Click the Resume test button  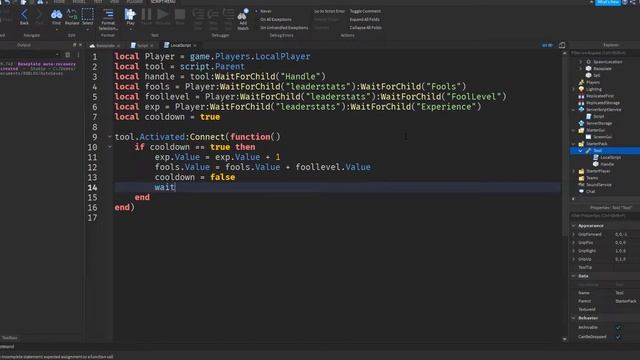coord(162,17)
